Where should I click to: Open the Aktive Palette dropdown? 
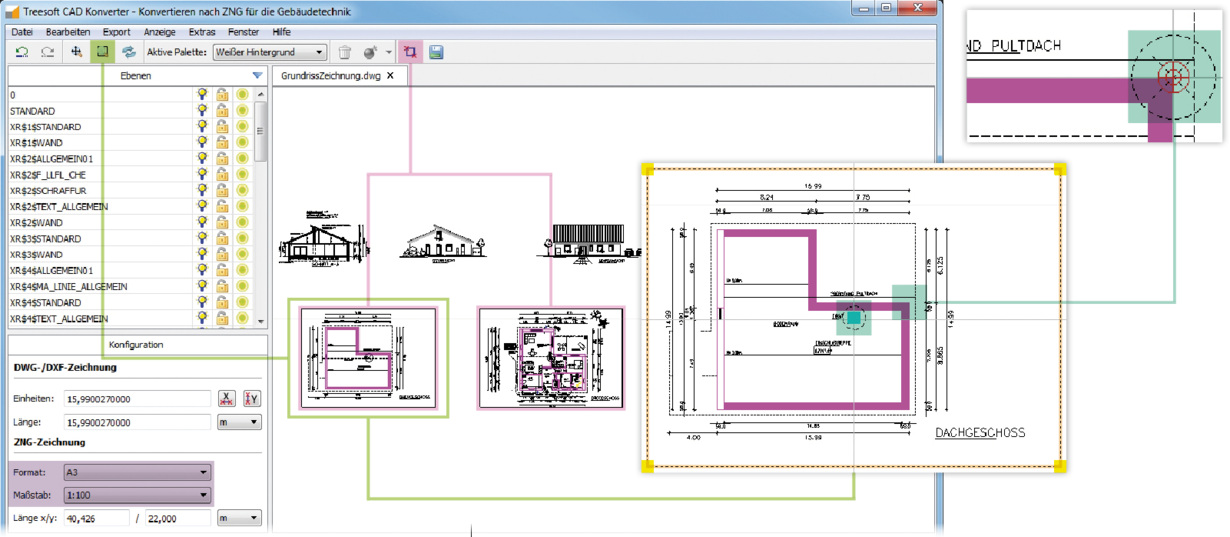[270, 52]
